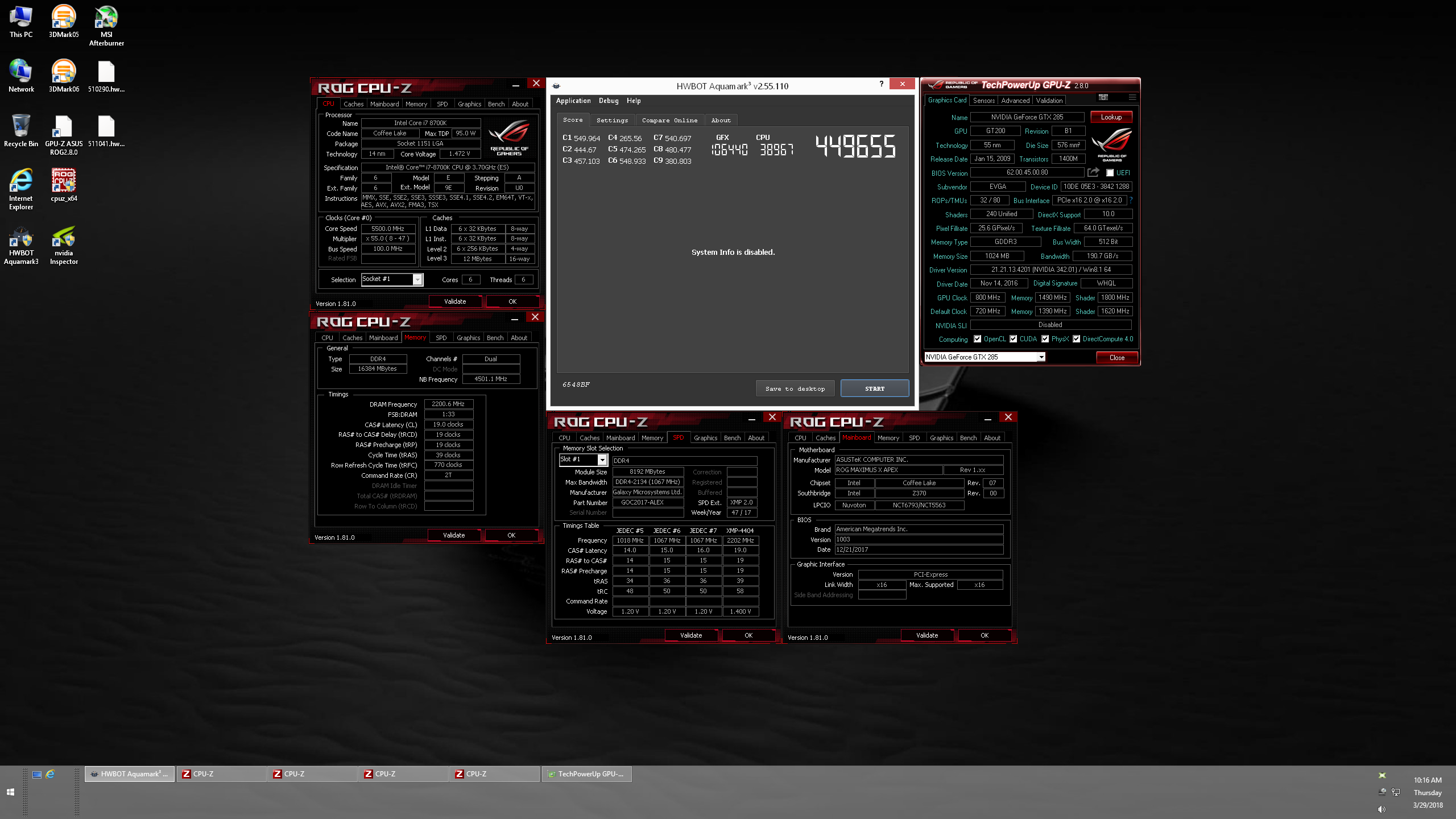Click the Aquamark total score 449655
The width and height of the screenshot is (1456, 819).
(x=855, y=146)
